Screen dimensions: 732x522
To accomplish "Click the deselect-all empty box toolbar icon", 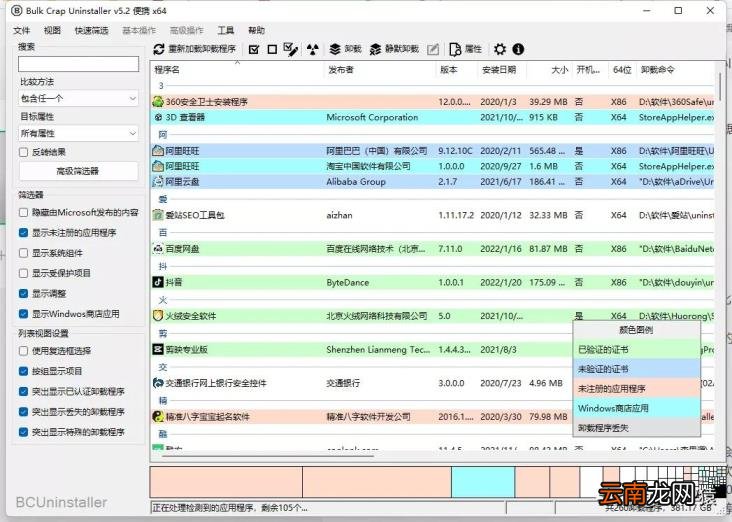I will [272, 49].
